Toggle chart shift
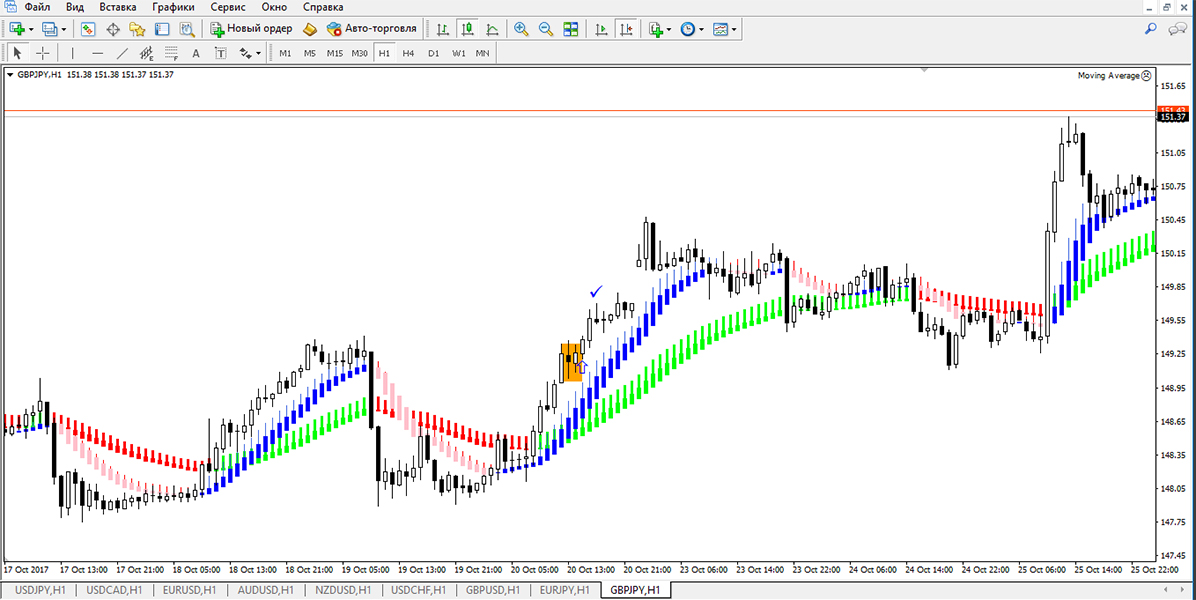Screen dimensions: 1196x600 pyautogui.click(x=627, y=29)
